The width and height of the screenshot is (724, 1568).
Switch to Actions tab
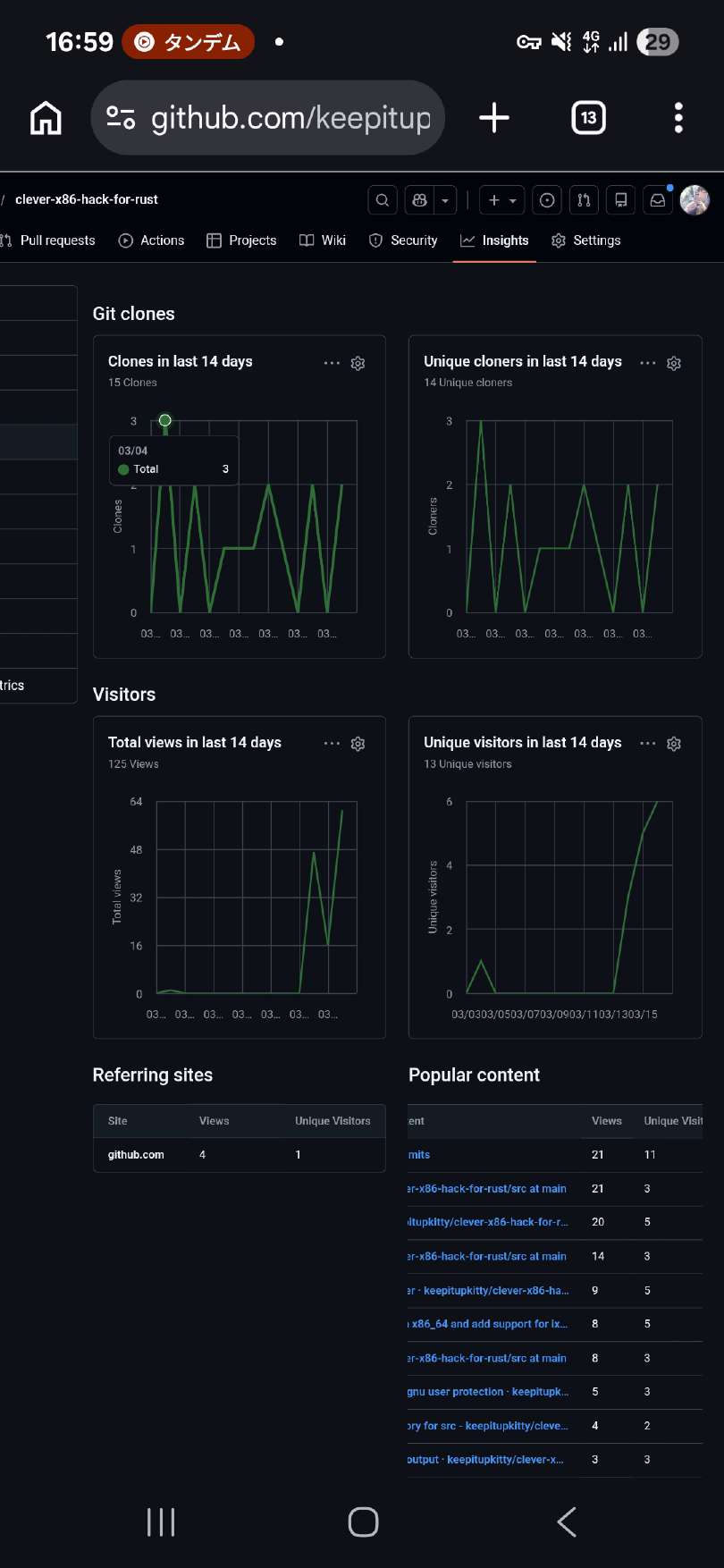(x=152, y=240)
